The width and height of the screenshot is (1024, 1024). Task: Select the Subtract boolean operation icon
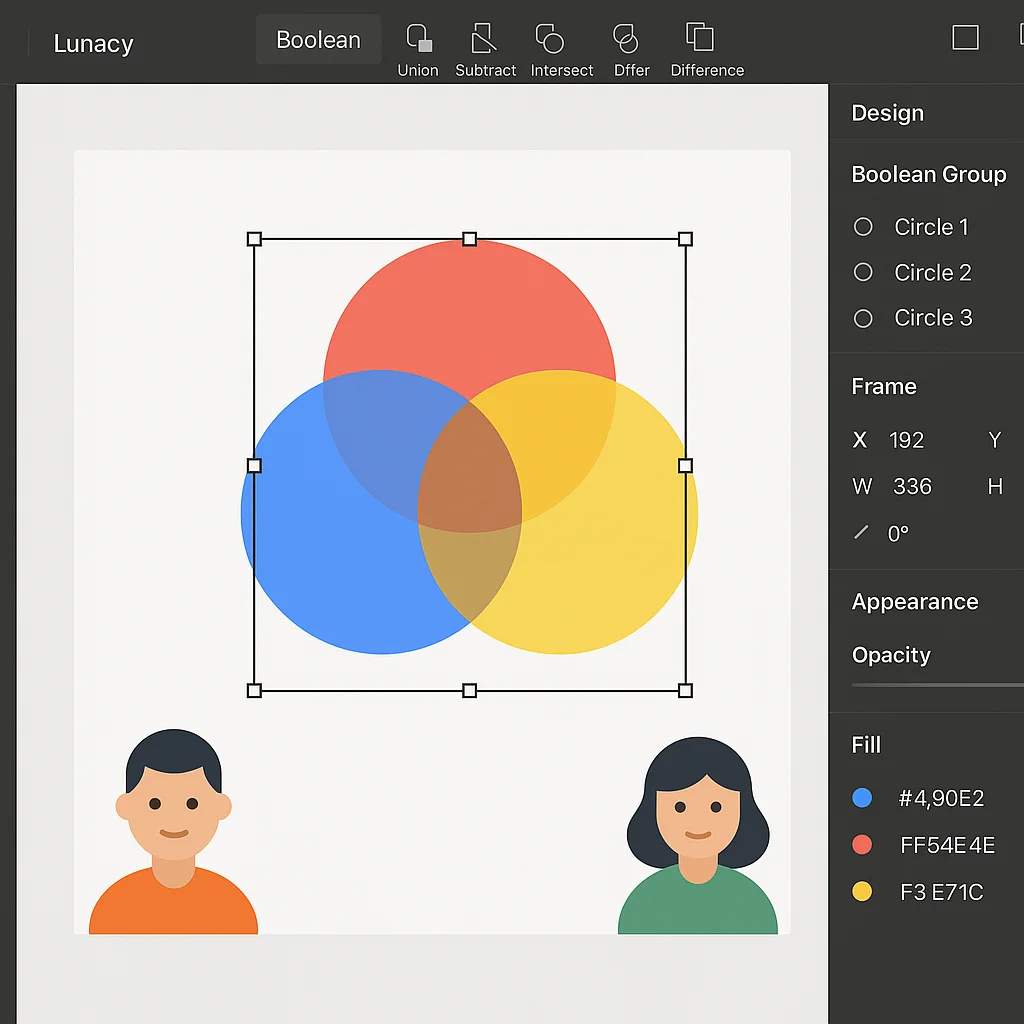(x=485, y=38)
